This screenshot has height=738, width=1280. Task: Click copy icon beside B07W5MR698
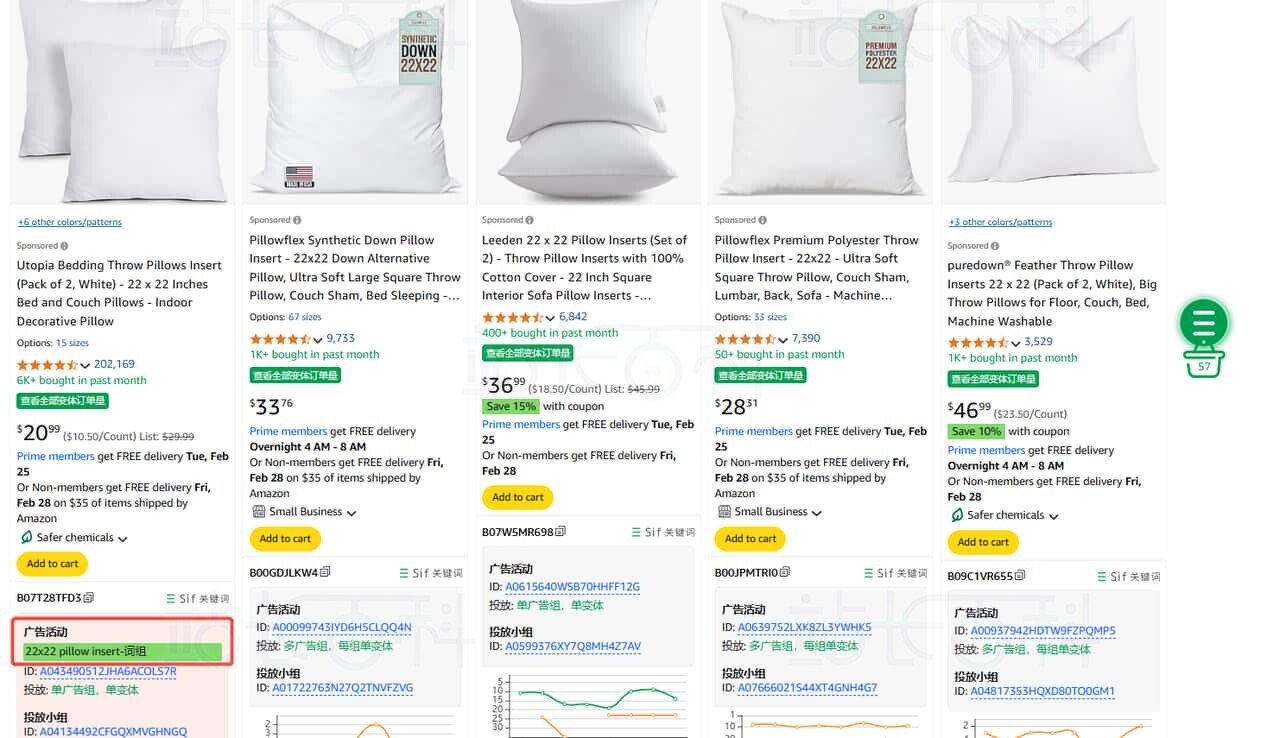pos(561,532)
